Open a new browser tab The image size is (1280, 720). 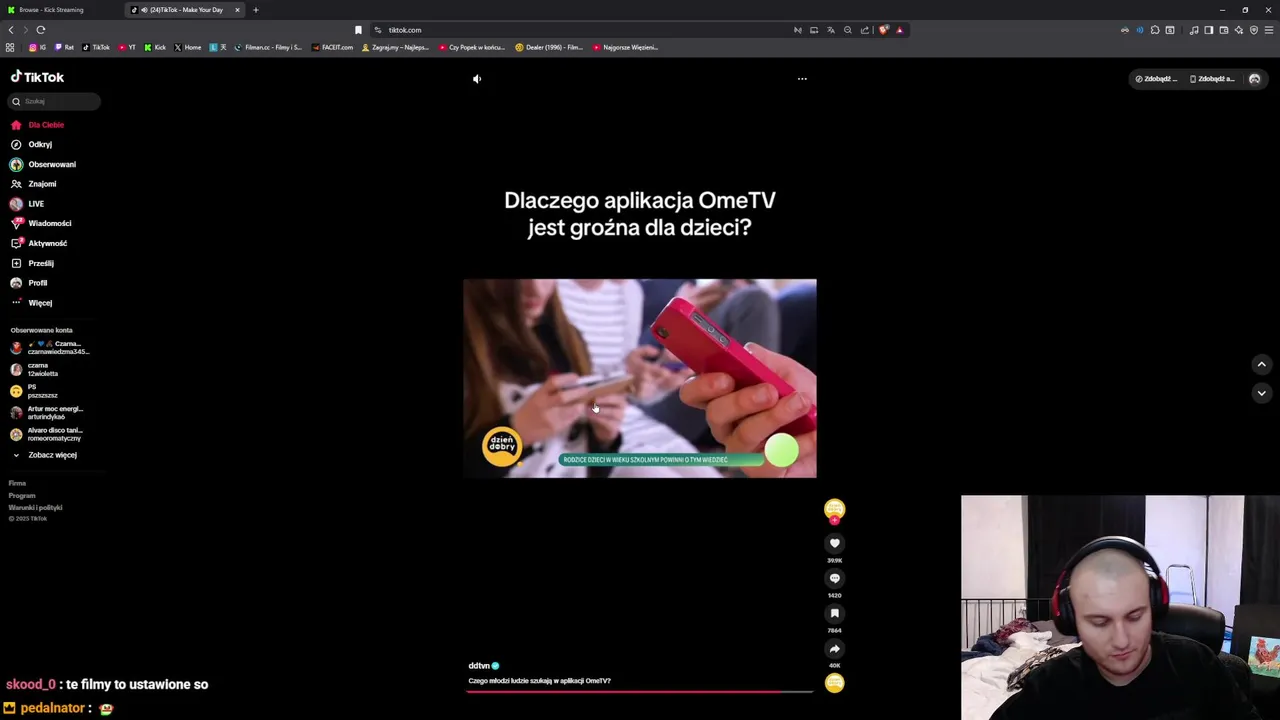(x=255, y=10)
